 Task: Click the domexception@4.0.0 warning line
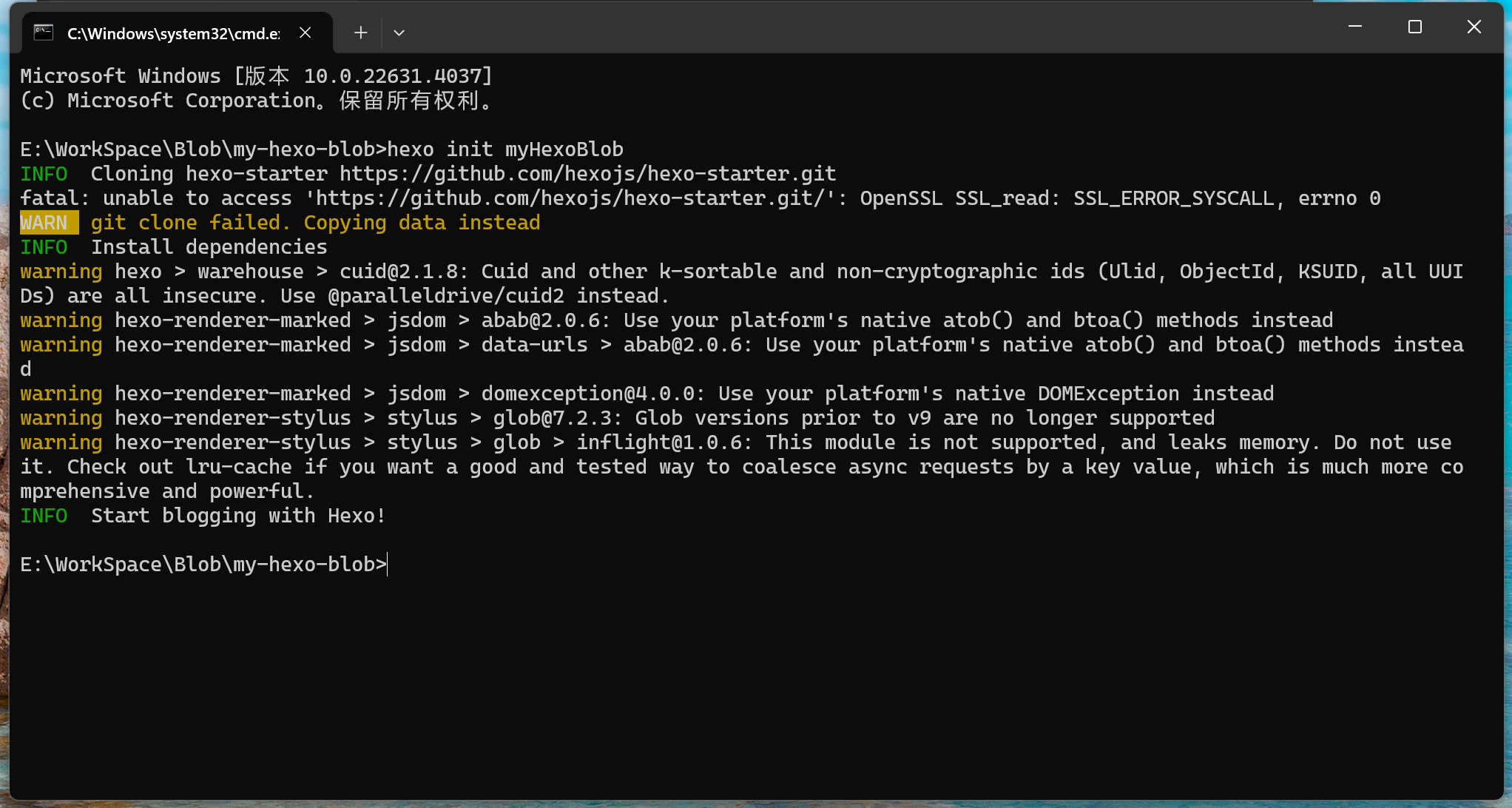pyautogui.click(x=647, y=394)
